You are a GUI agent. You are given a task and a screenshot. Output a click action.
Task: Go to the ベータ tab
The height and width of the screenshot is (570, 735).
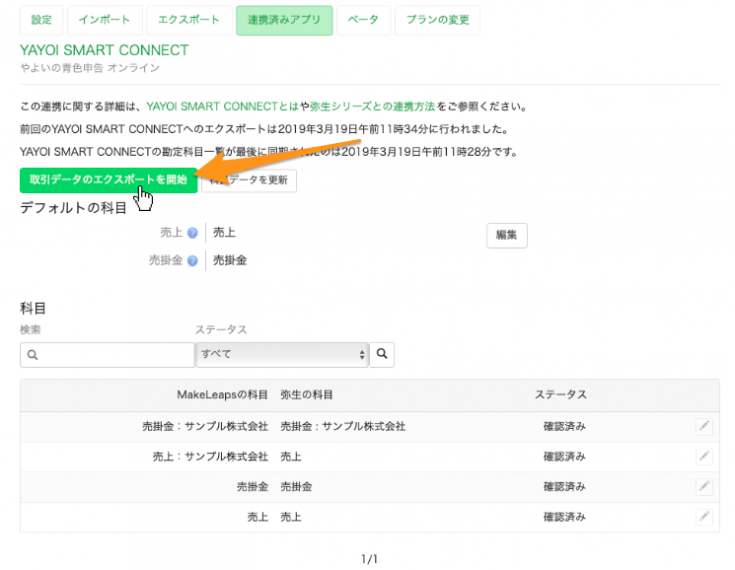(x=363, y=20)
